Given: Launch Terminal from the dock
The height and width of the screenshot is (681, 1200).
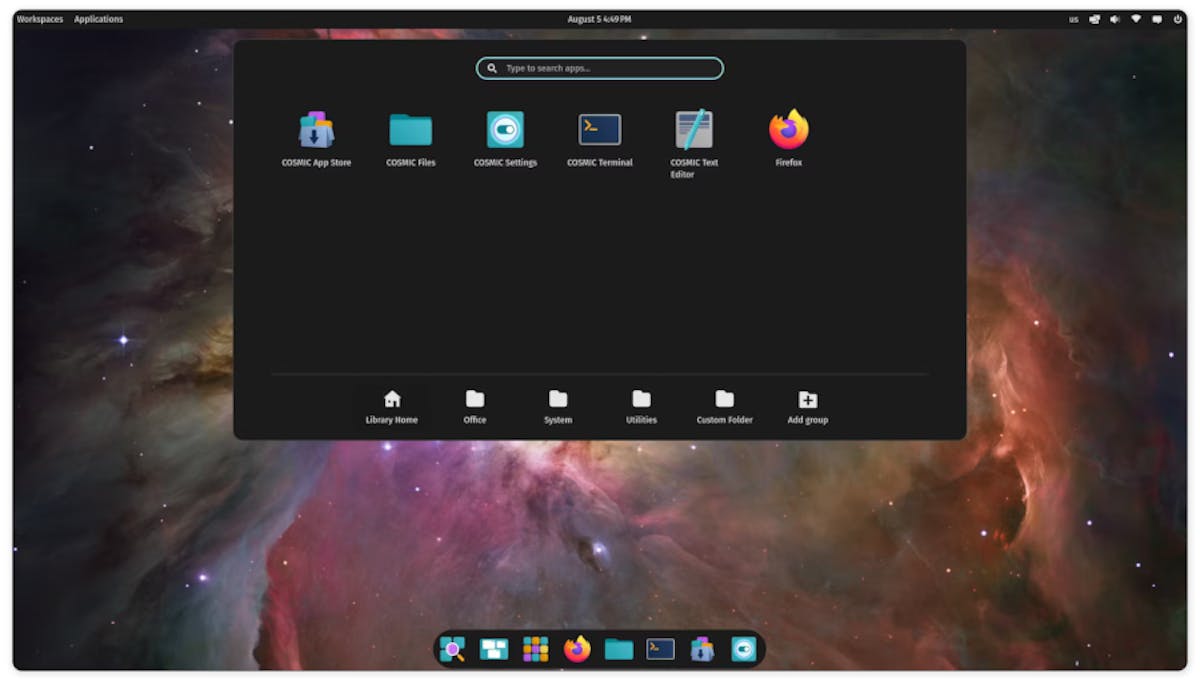Looking at the screenshot, I should tap(661, 650).
